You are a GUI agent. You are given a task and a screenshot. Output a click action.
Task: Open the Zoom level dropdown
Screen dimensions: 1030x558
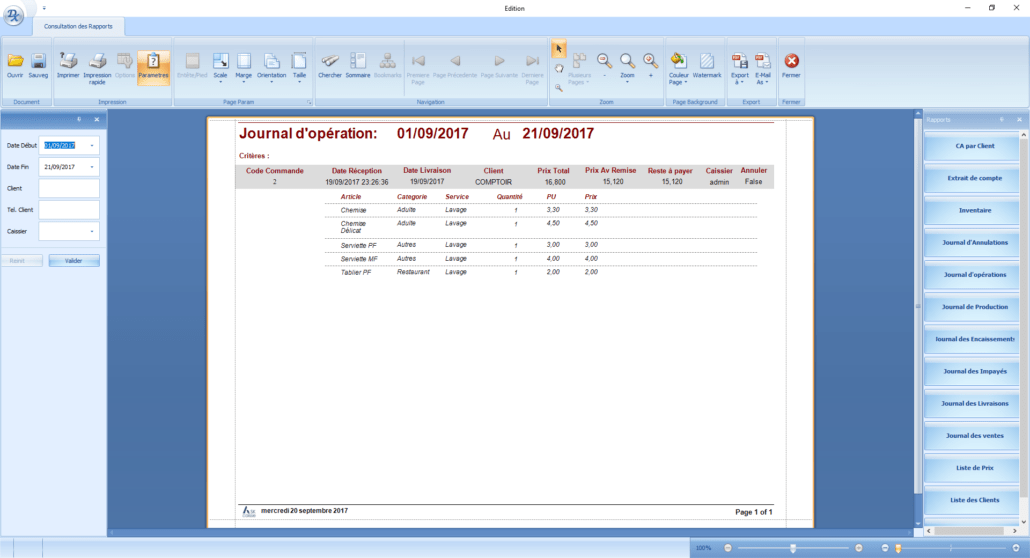[x=627, y=68]
